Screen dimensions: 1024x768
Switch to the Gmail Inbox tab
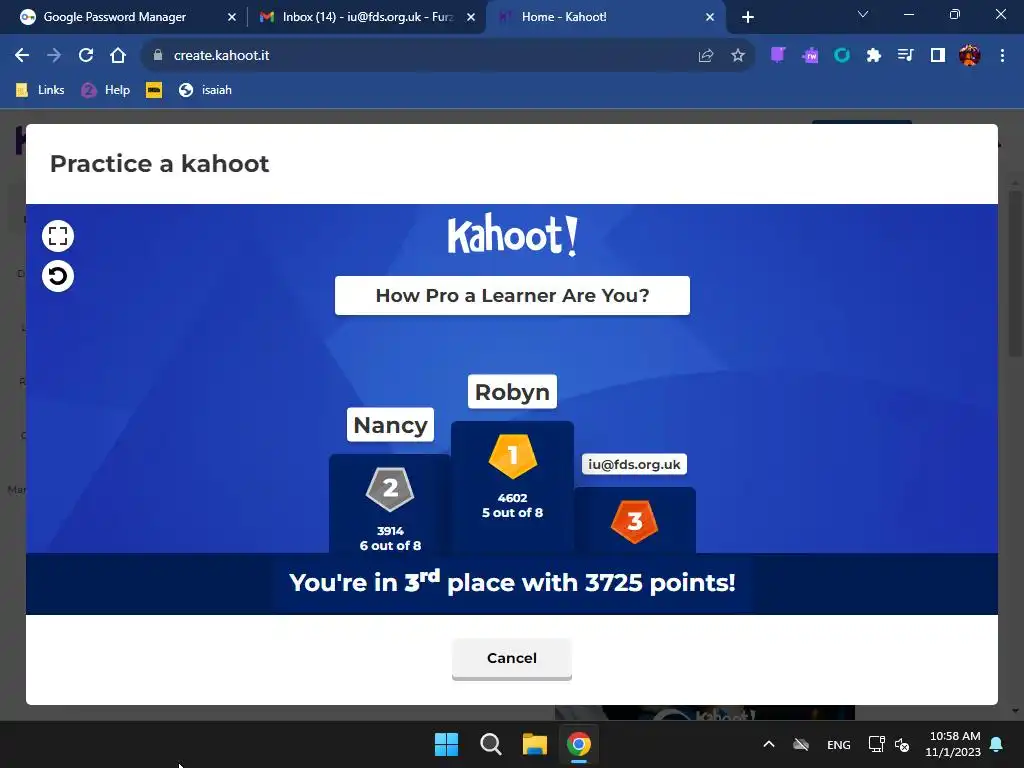(368, 17)
